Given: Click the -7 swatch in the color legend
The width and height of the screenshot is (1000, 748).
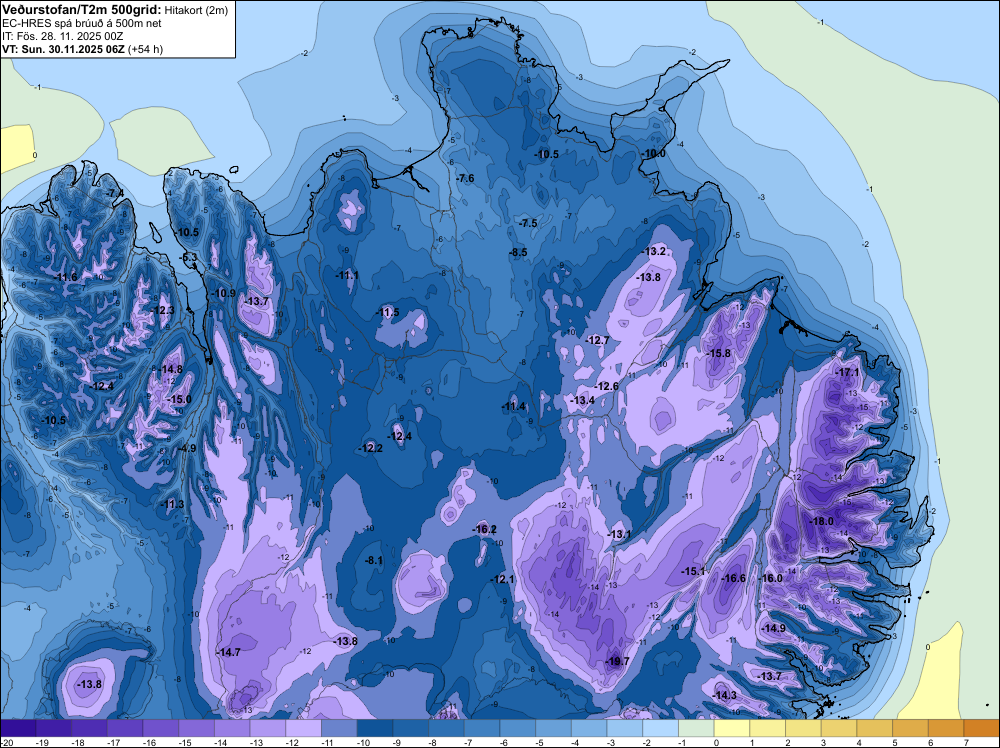Looking at the screenshot, I should tap(482, 728).
